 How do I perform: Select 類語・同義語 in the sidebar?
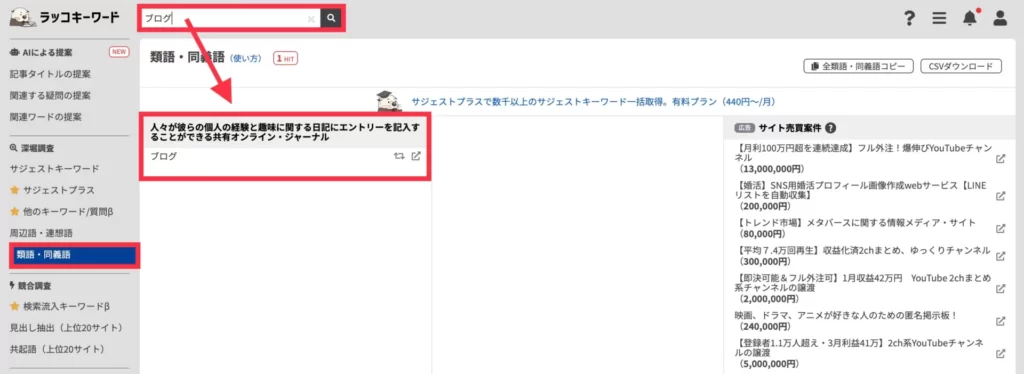(x=74, y=255)
